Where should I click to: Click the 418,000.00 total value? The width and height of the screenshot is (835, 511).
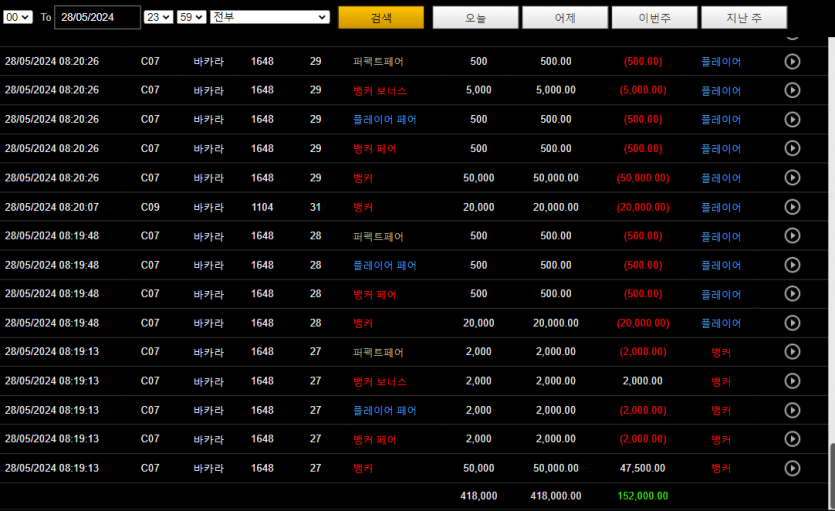(555, 496)
